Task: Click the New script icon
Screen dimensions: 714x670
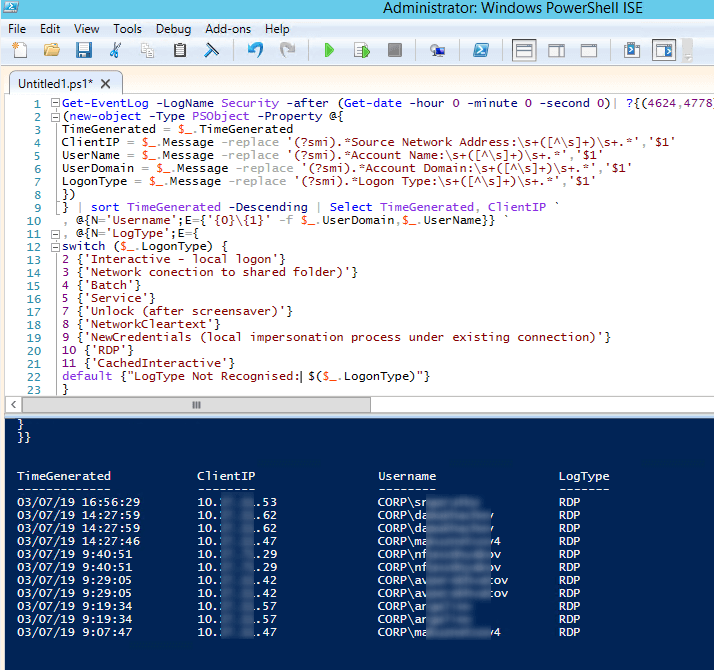Action: (x=20, y=50)
